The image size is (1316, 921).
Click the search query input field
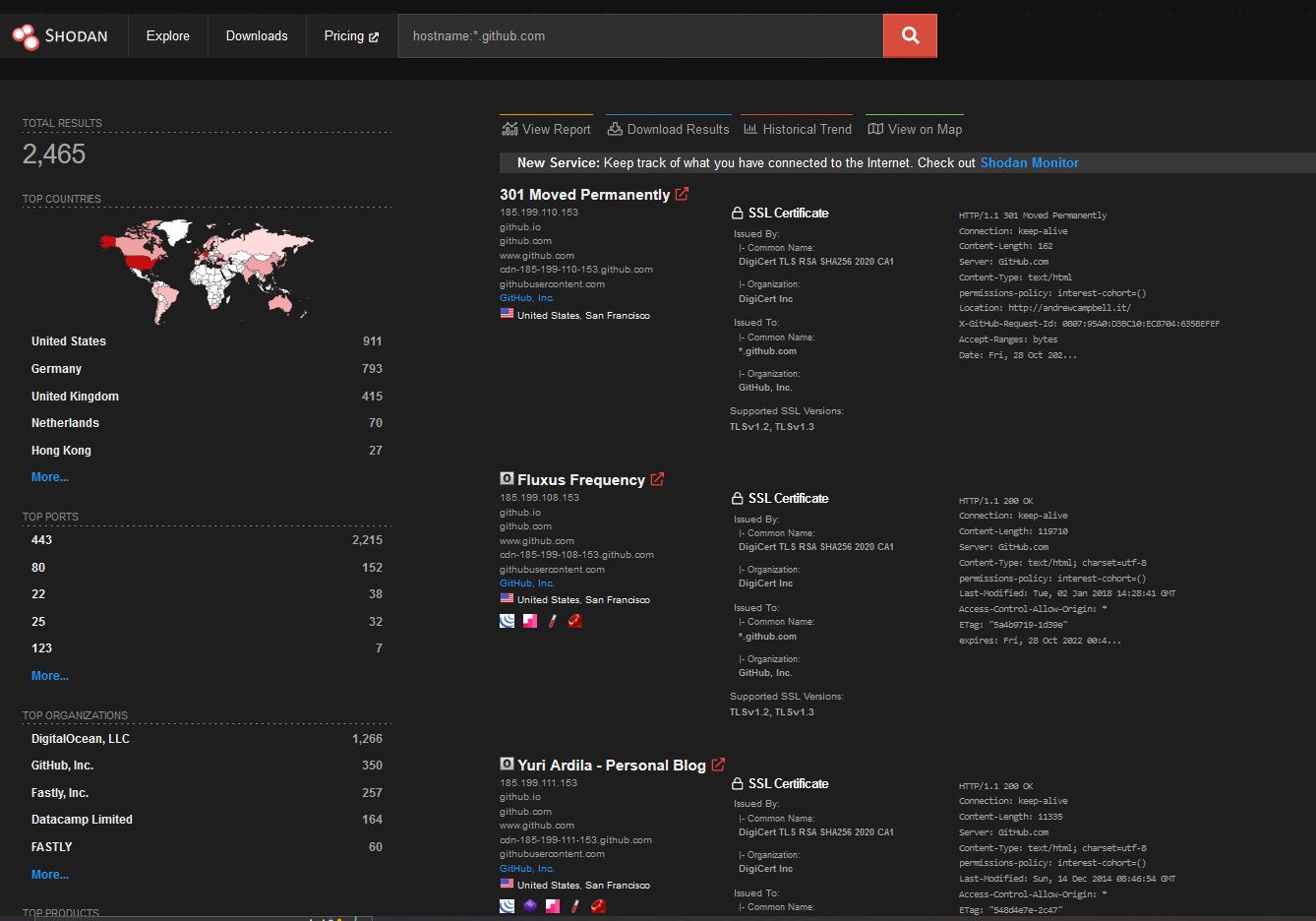(x=640, y=35)
